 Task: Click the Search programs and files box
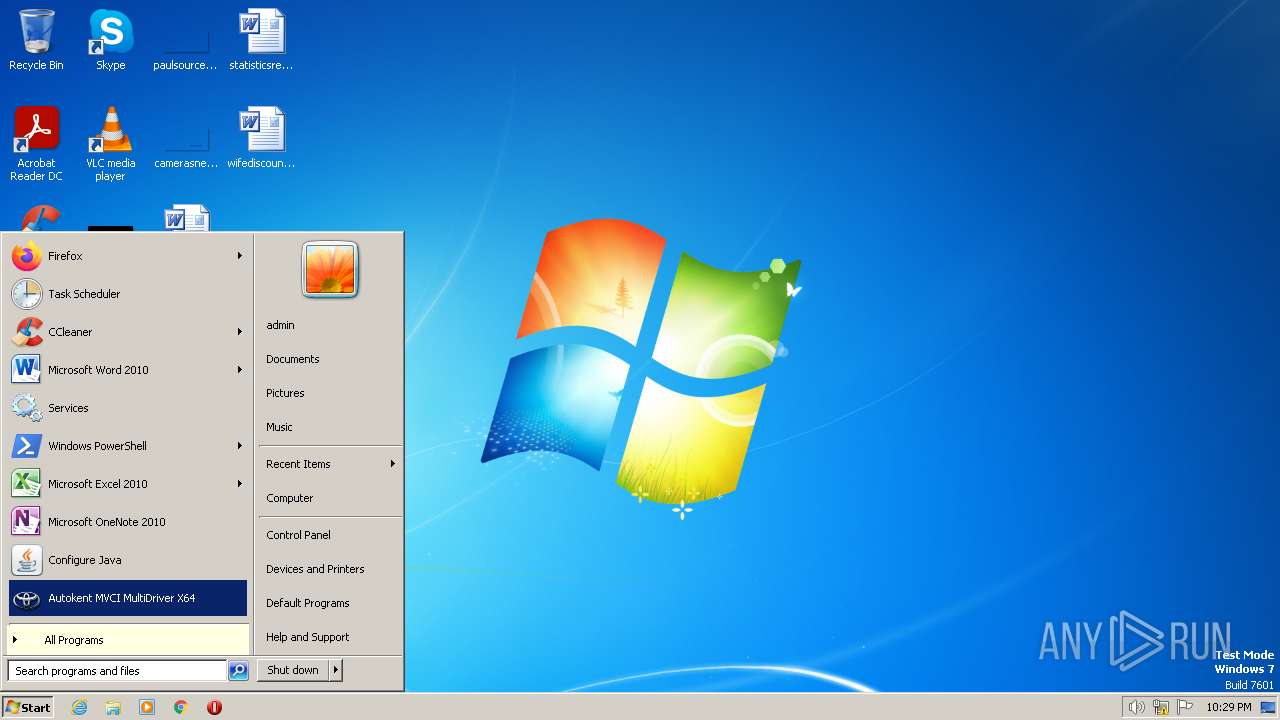[117, 671]
